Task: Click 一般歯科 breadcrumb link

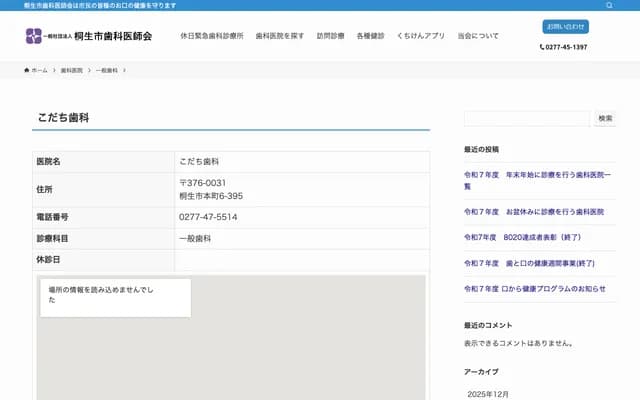Action: click(106, 71)
